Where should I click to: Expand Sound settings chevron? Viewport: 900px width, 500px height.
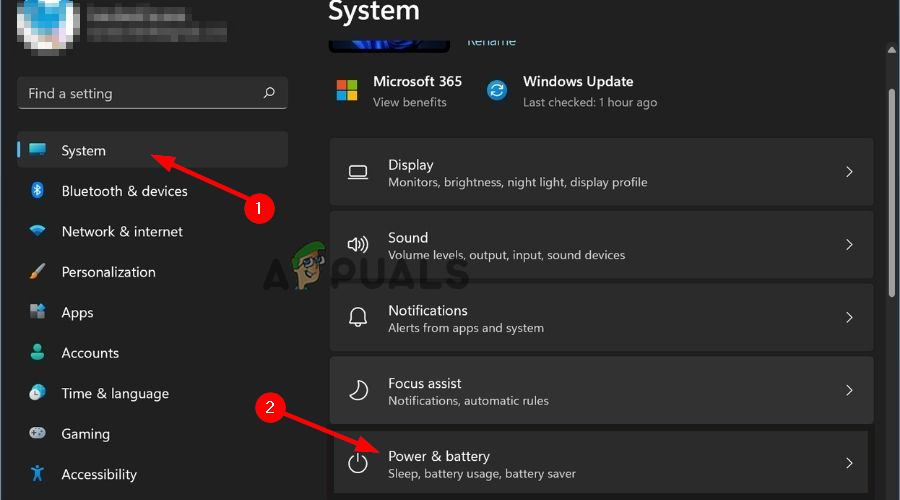[849, 245]
